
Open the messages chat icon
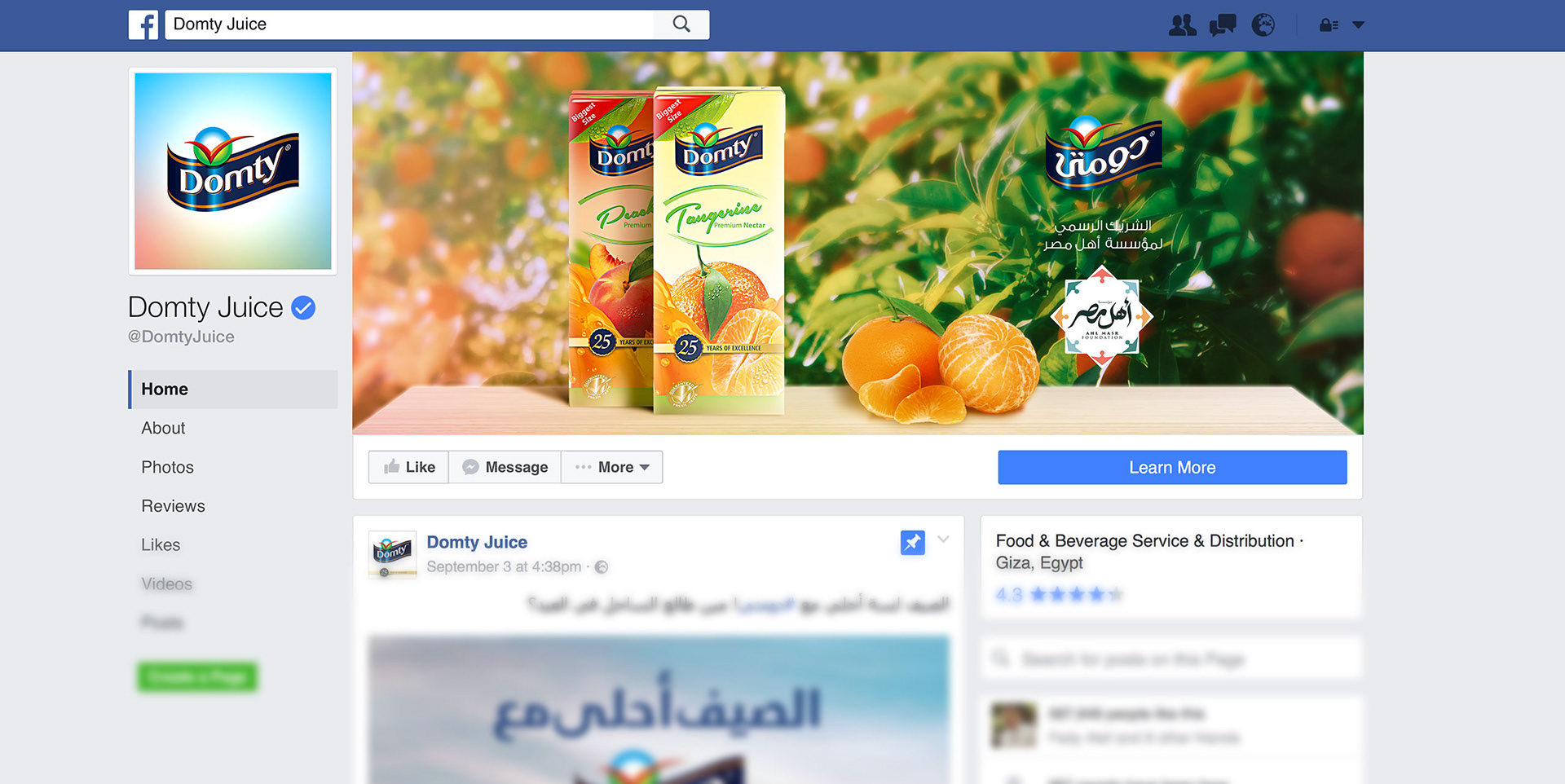tap(1223, 25)
